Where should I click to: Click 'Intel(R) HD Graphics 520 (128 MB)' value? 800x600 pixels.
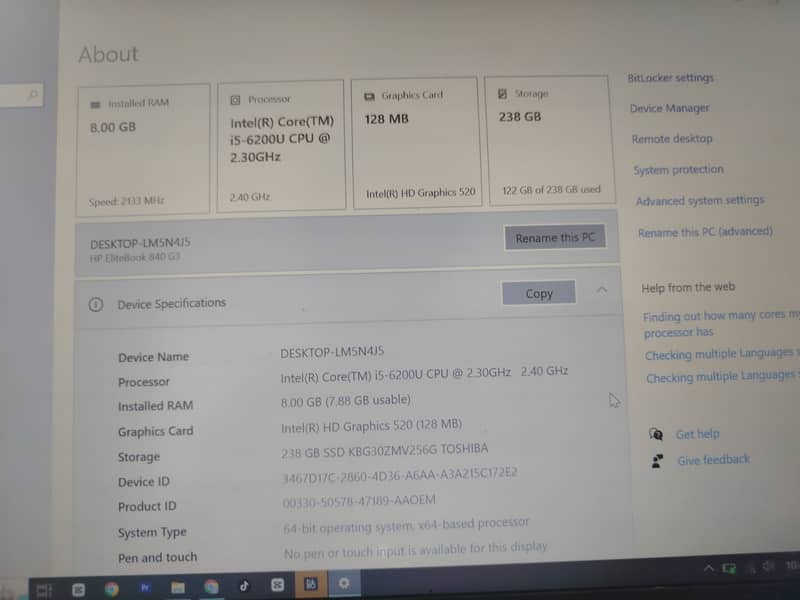tap(371, 426)
